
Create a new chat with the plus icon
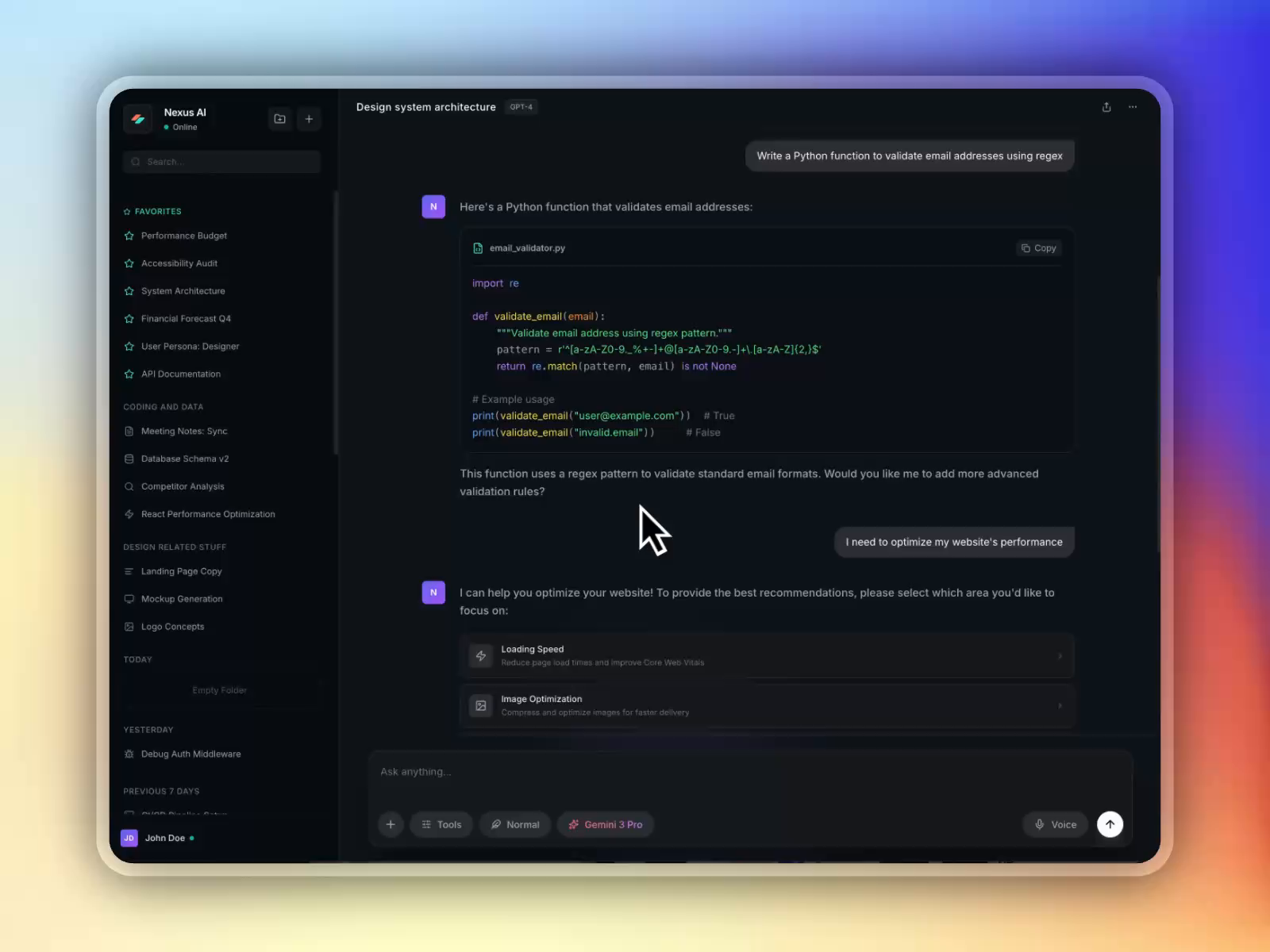point(309,119)
